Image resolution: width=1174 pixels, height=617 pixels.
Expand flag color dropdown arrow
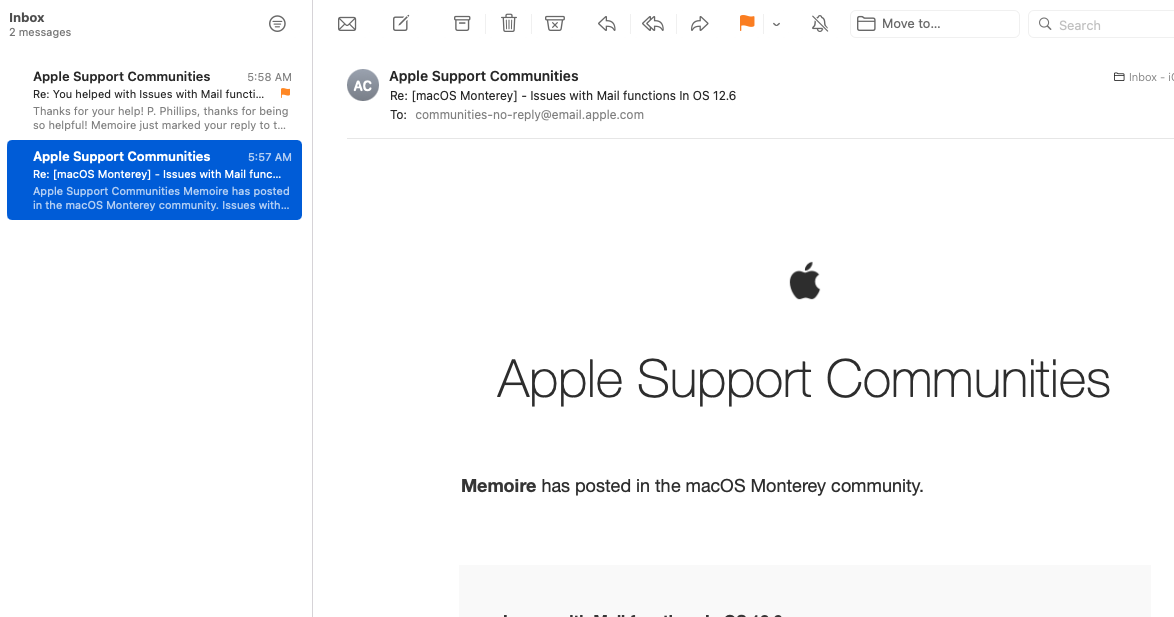pyautogui.click(x=776, y=24)
